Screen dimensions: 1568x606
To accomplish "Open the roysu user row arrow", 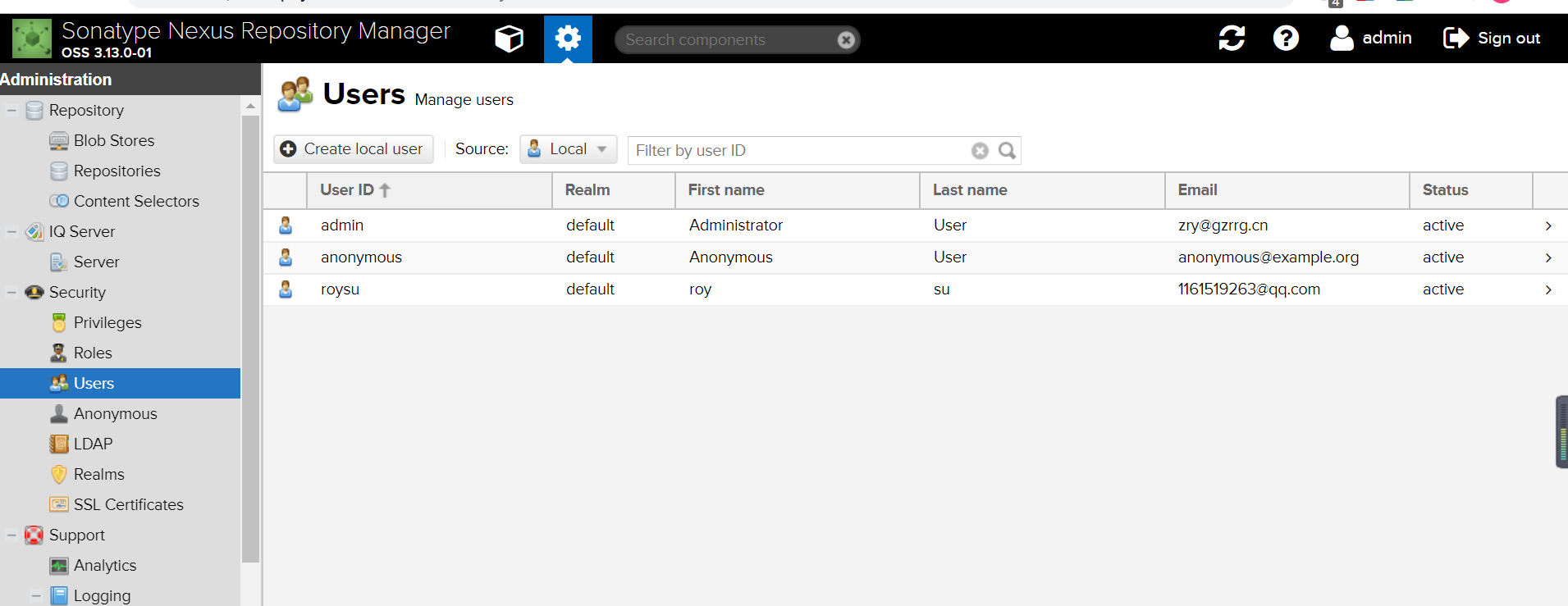I will [1547, 289].
